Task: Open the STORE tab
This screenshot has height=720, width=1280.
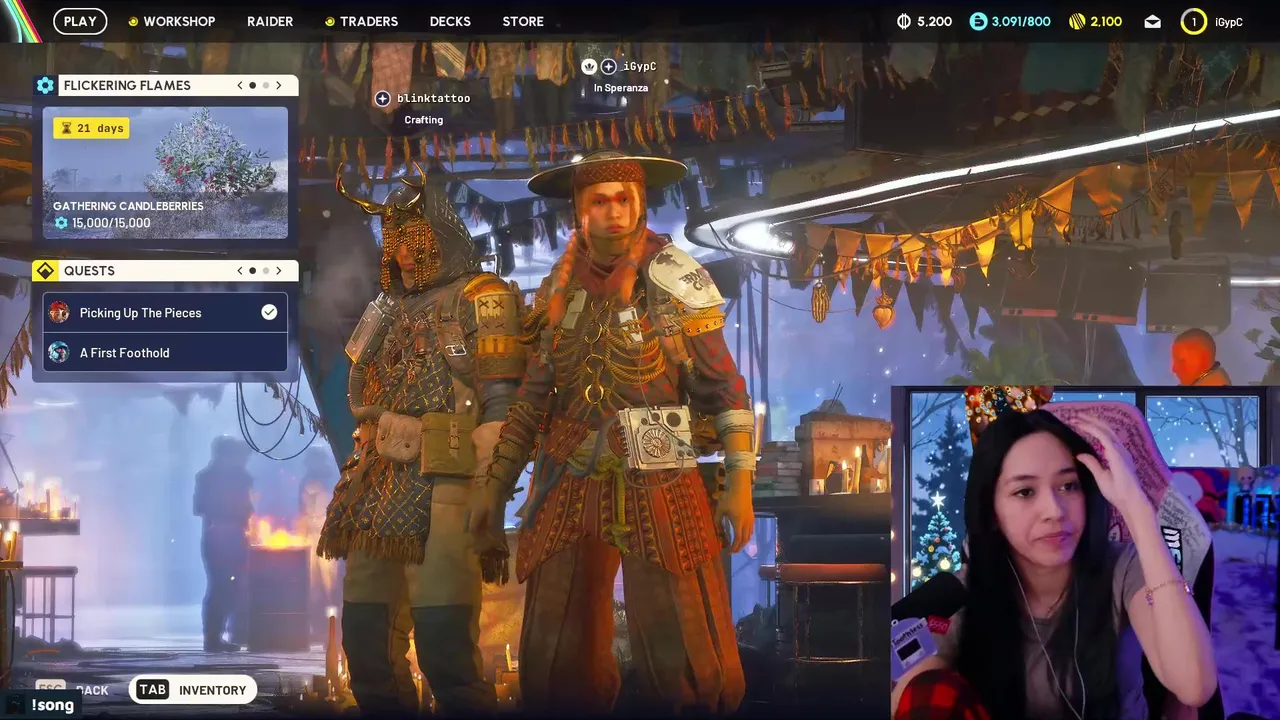Action: coord(523,21)
